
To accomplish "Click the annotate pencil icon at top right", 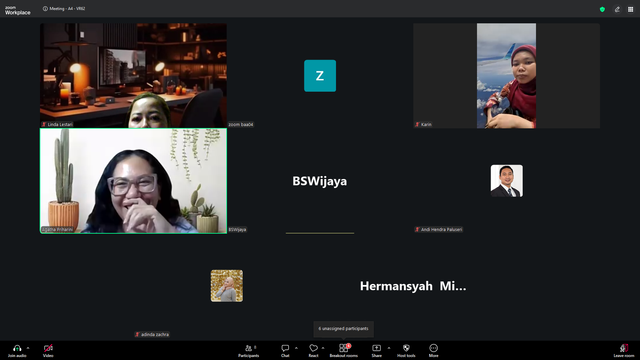I will (x=617, y=9).
